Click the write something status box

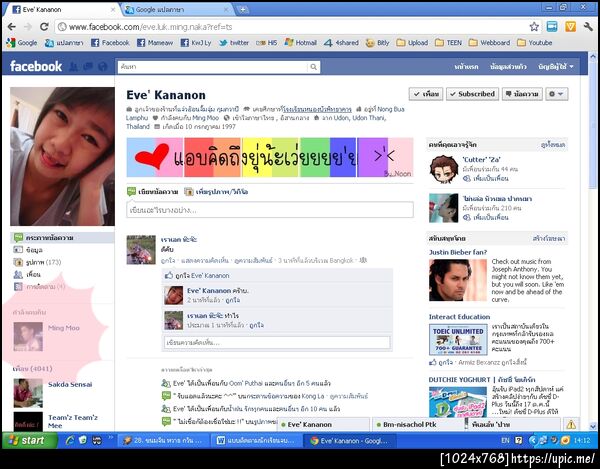(x=270, y=210)
